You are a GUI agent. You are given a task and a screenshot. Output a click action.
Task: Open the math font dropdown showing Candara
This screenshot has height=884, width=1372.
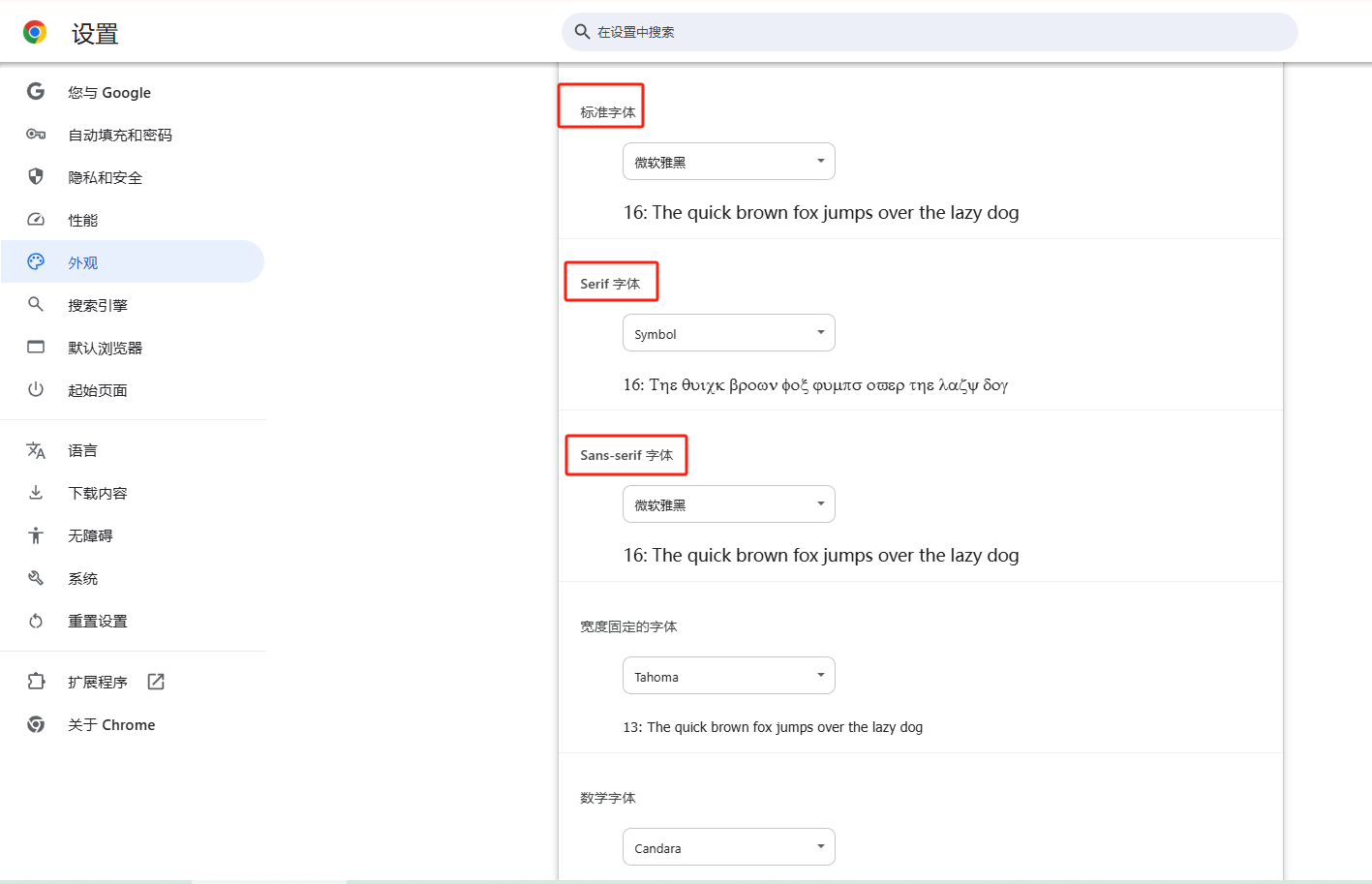pos(729,847)
